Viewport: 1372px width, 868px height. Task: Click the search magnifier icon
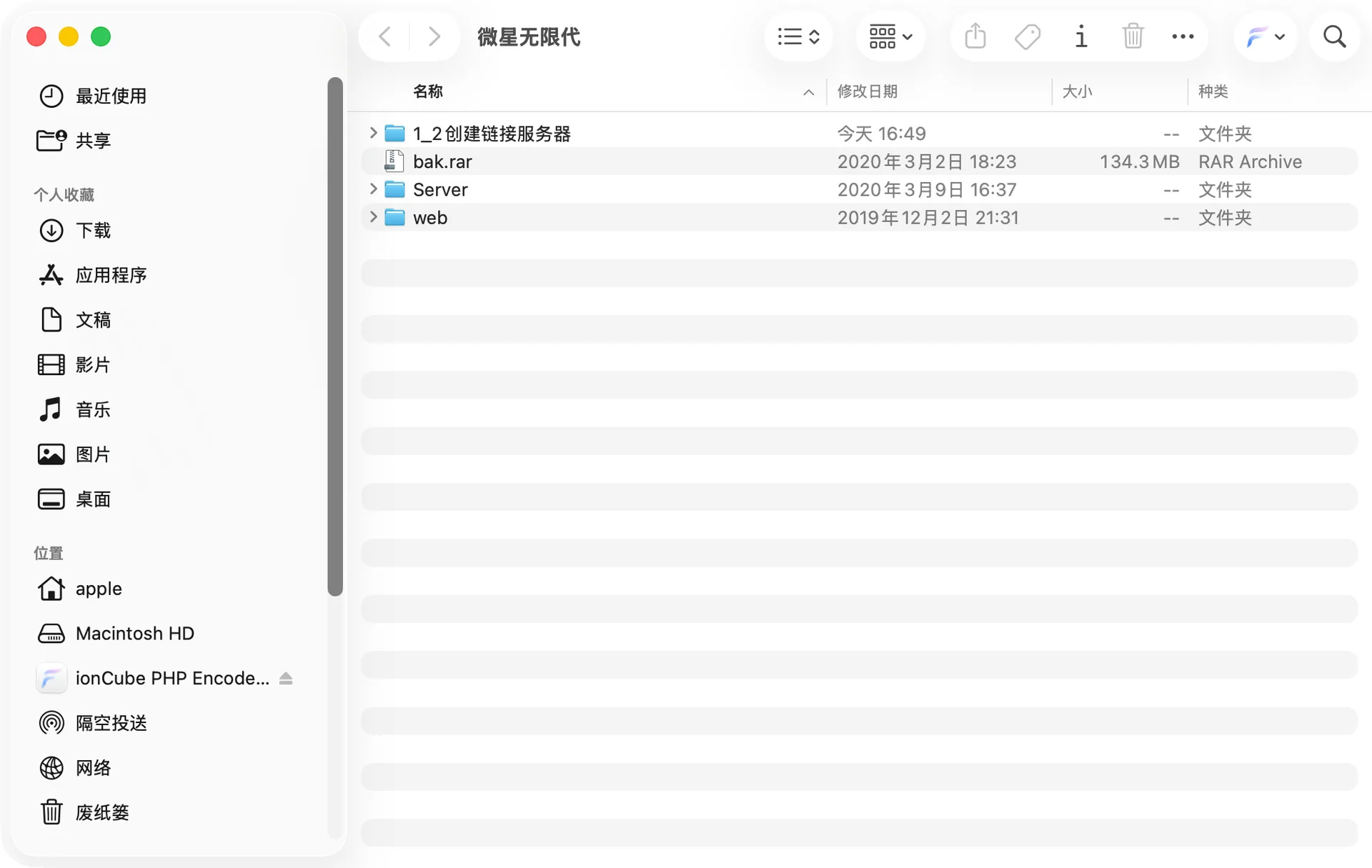(1334, 36)
